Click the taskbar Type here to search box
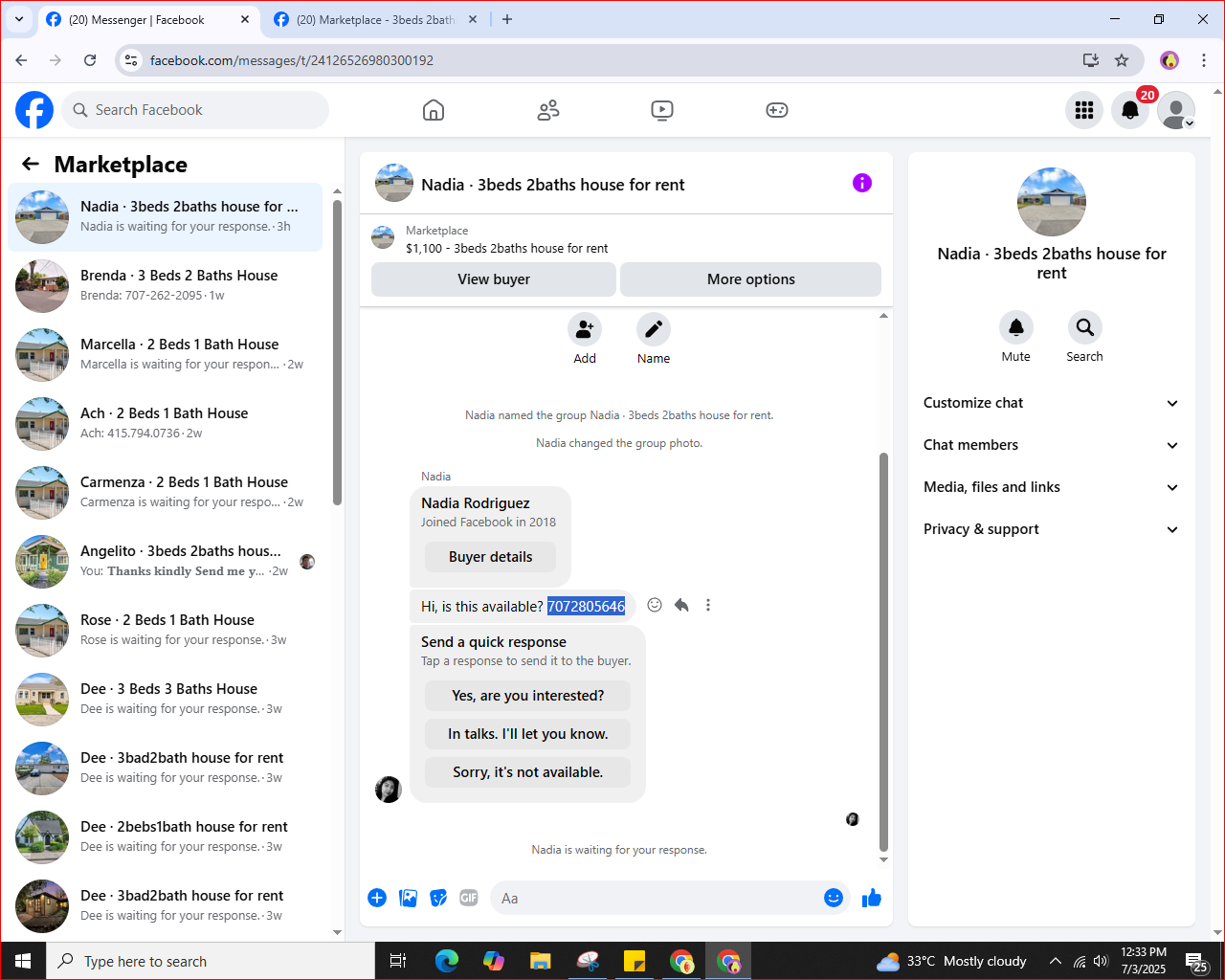Image resolution: width=1225 pixels, height=980 pixels. pyautogui.click(x=211, y=961)
